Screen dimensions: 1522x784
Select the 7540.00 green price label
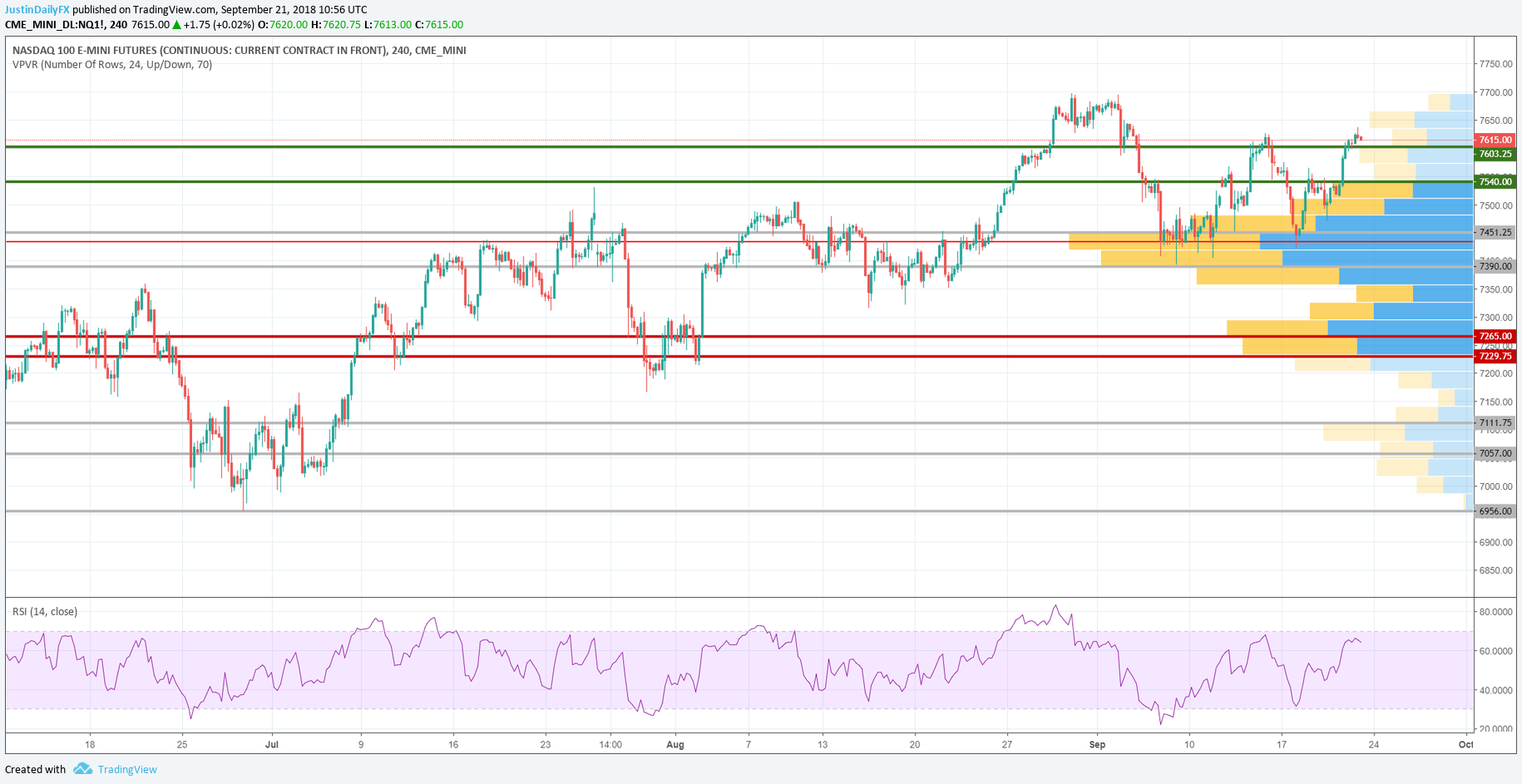pyautogui.click(x=1495, y=181)
